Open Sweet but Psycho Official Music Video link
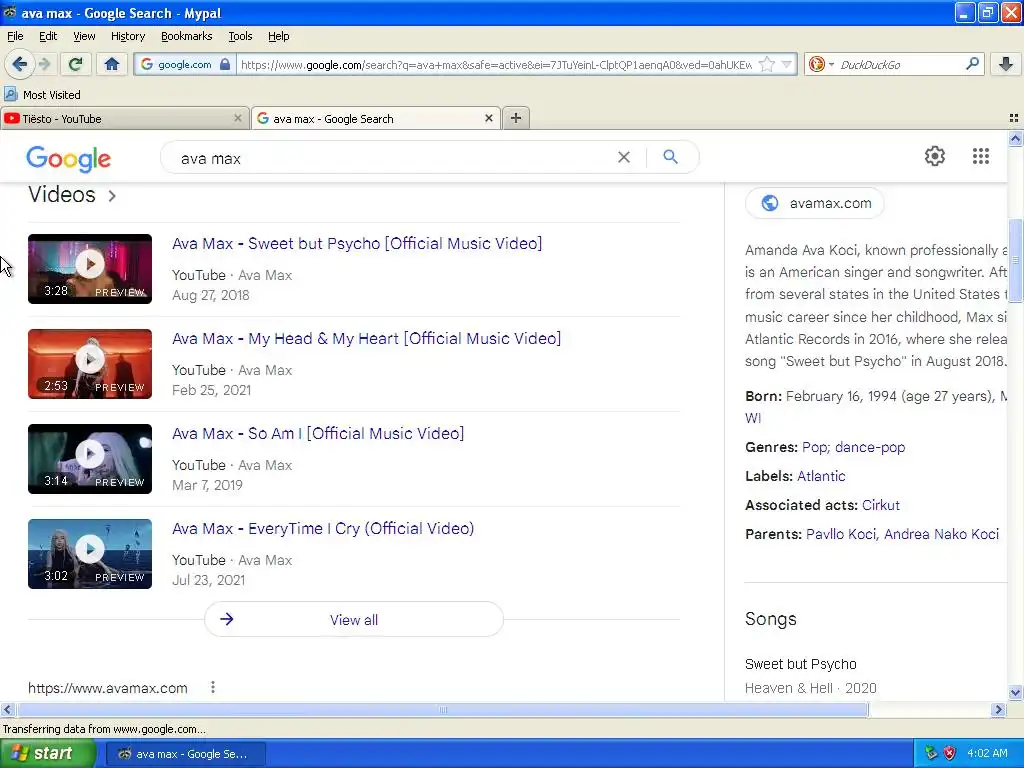The image size is (1024, 768). (x=357, y=244)
